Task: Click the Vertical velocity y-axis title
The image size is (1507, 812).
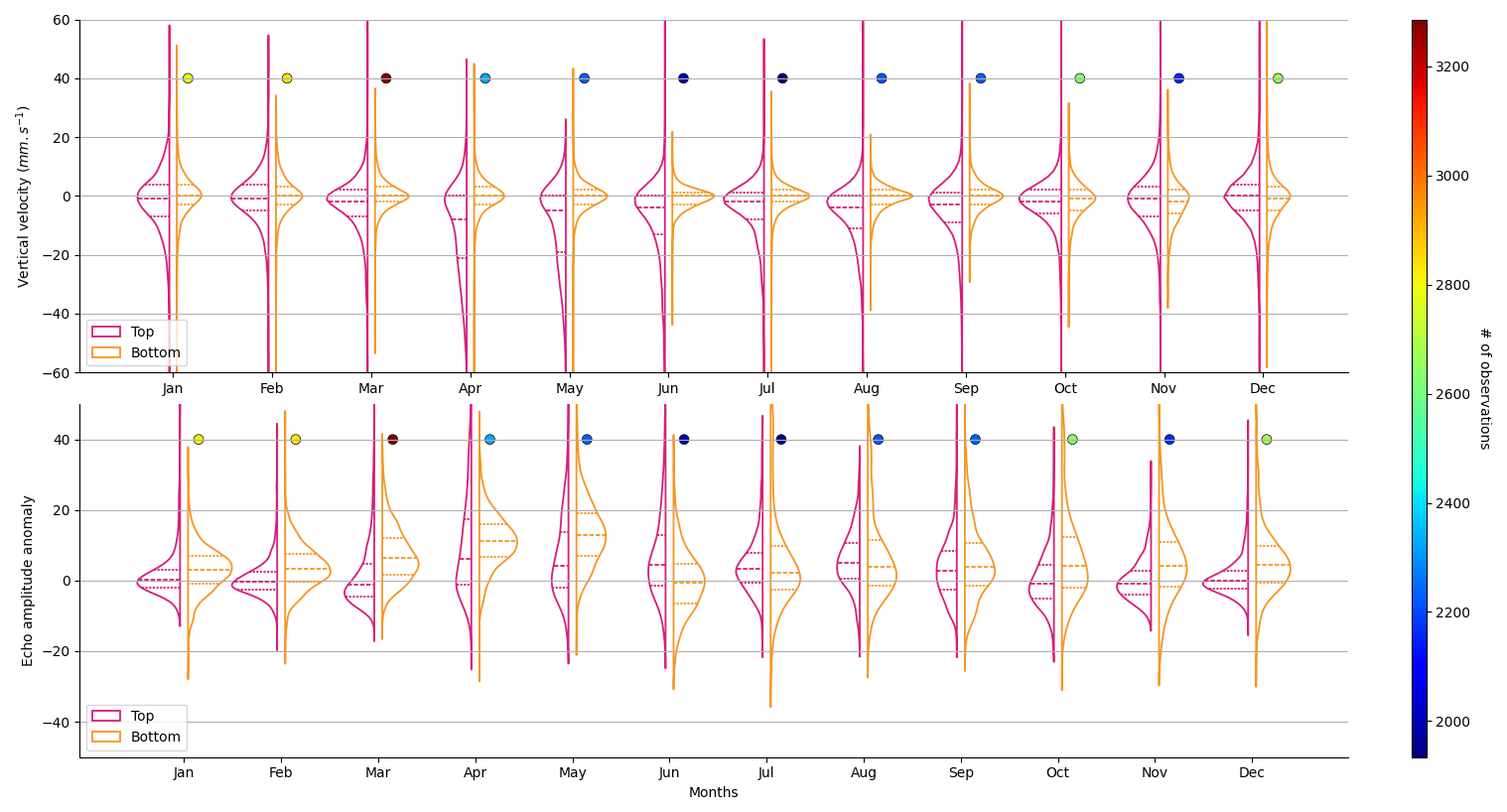Action: point(24,197)
